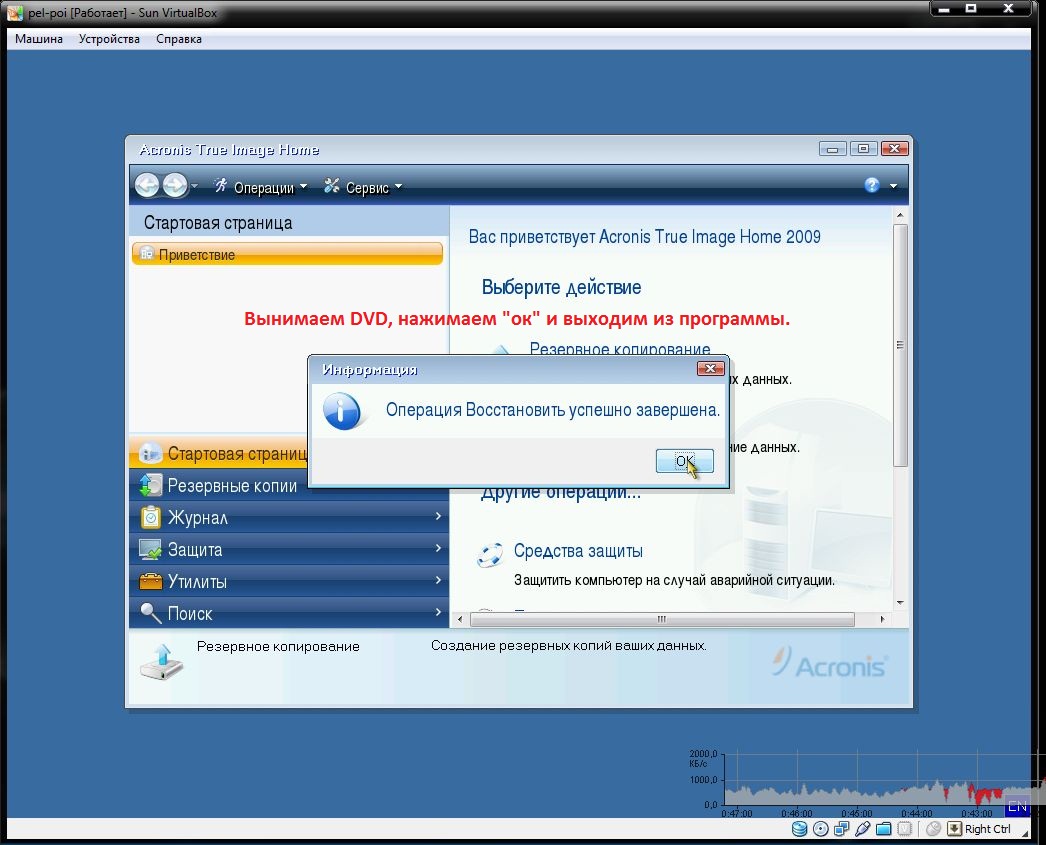Screen dimensions: 1046x845
Task: Click the hard disk activity status icon
Action: (x=799, y=829)
